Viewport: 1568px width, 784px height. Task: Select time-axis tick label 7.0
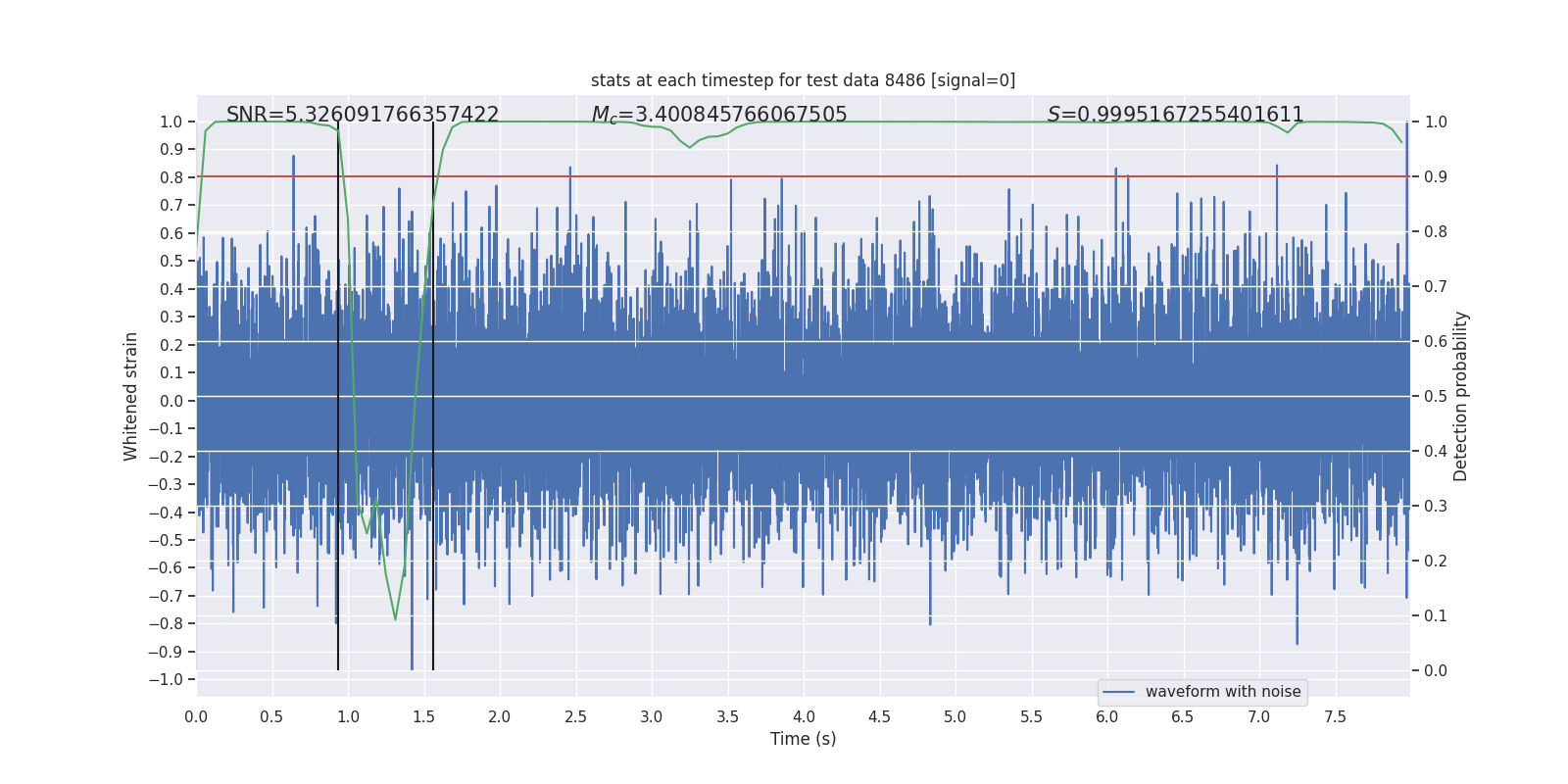(x=1259, y=716)
